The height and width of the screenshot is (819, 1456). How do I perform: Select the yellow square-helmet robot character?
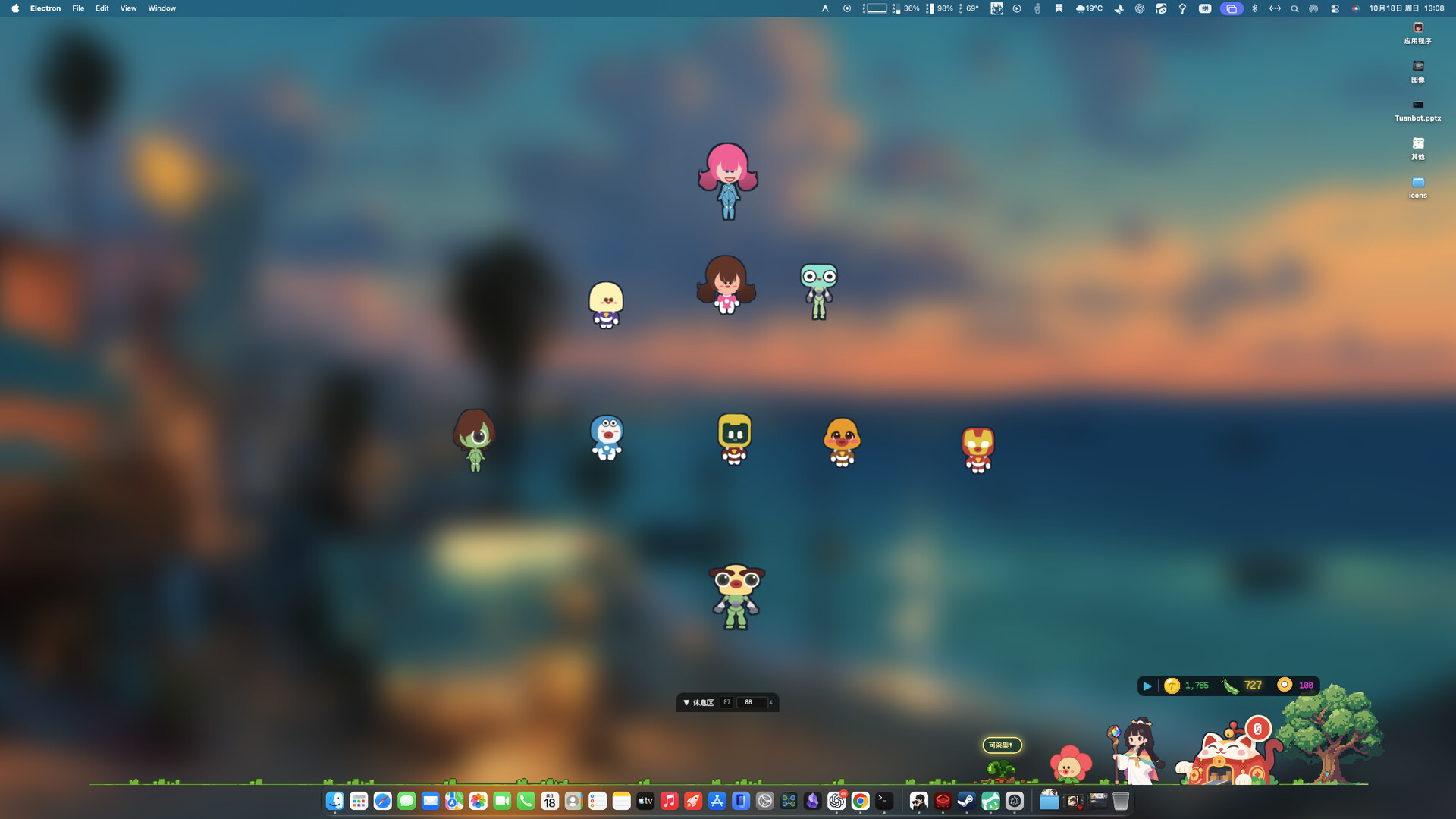734,438
